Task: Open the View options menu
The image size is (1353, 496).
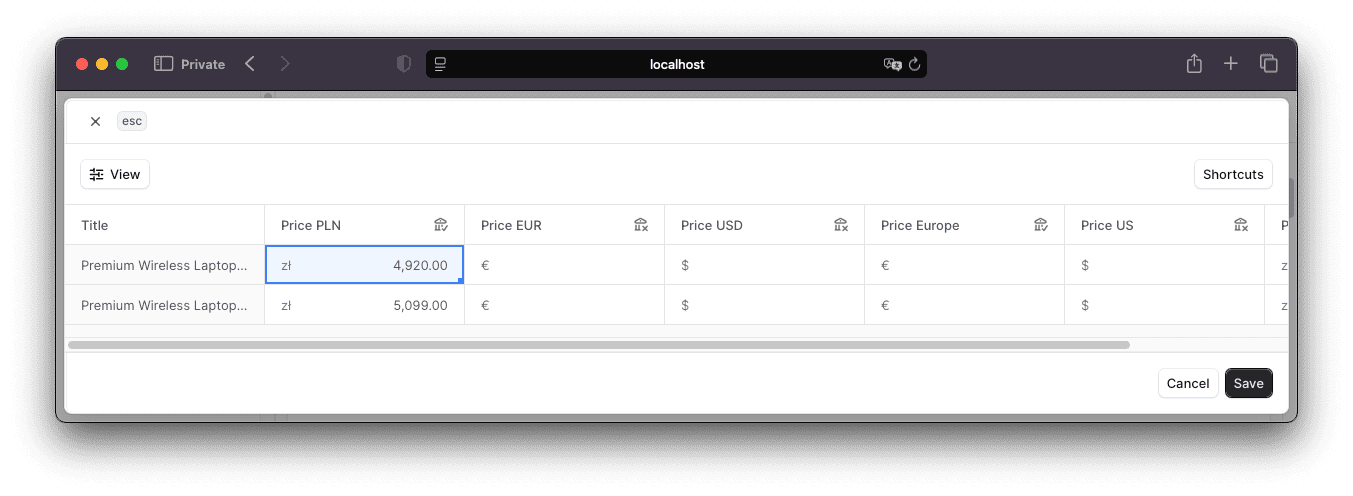Action: [115, 174]
